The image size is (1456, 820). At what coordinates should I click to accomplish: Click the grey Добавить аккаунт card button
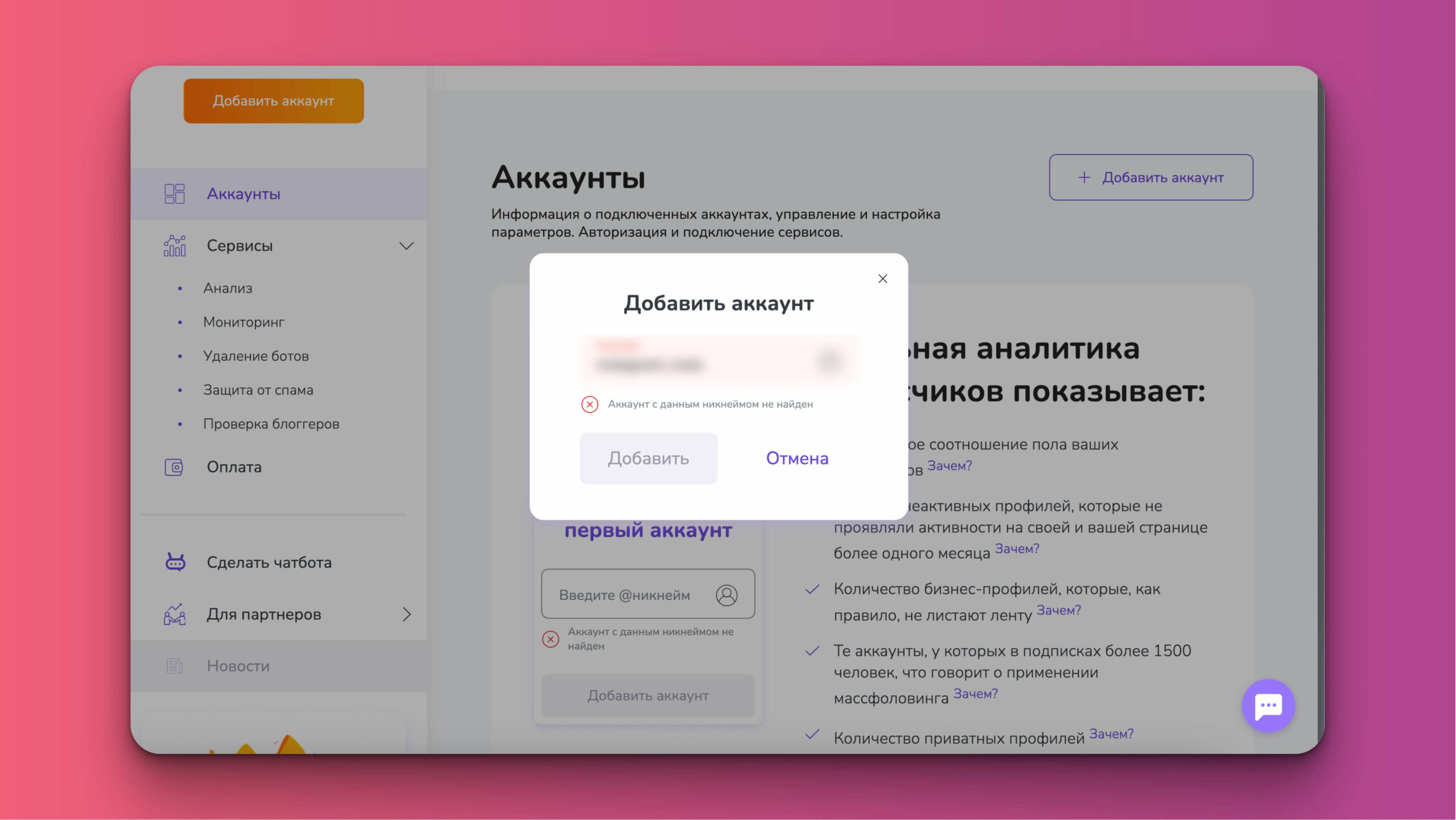pyautogui.click(x=648, y=696)
